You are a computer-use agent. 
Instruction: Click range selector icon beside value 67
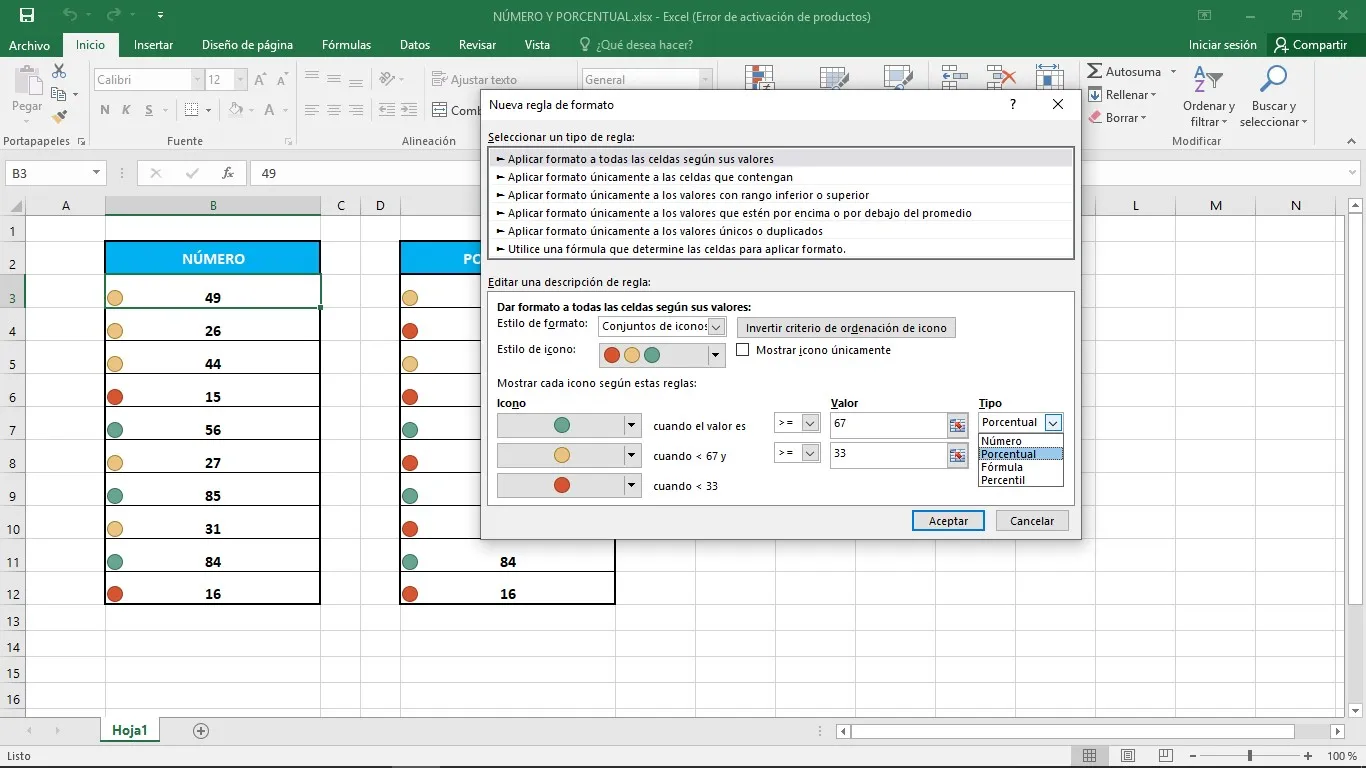click(958, 424)
